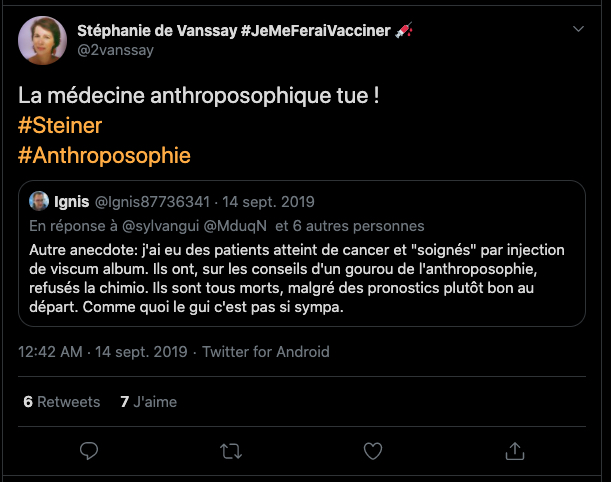Expand the tweet options chevron menu
The height and width of the screenshot is (482, 611).
[578, 30]
